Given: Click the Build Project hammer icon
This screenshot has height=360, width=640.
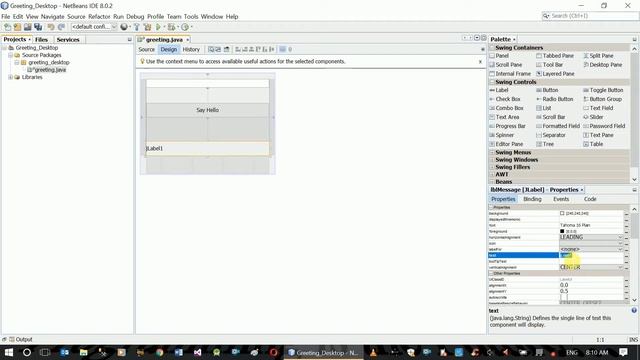Looking at the screenshot, I should 137,27.
